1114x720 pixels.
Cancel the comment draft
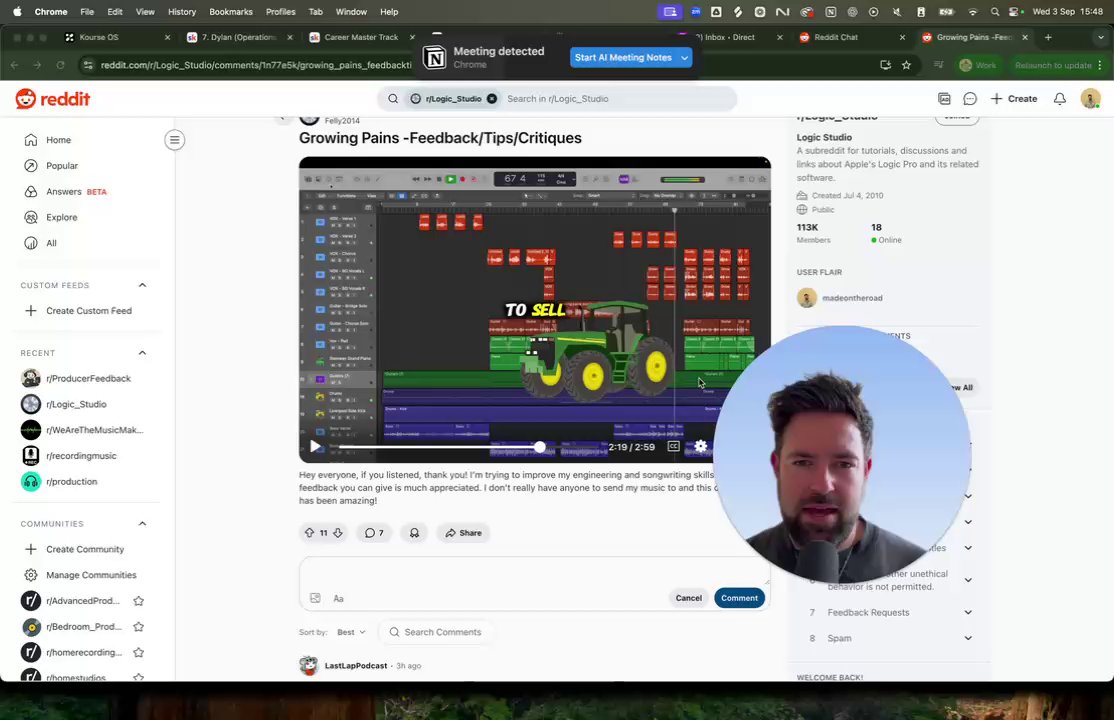click(x=688, y=598)
